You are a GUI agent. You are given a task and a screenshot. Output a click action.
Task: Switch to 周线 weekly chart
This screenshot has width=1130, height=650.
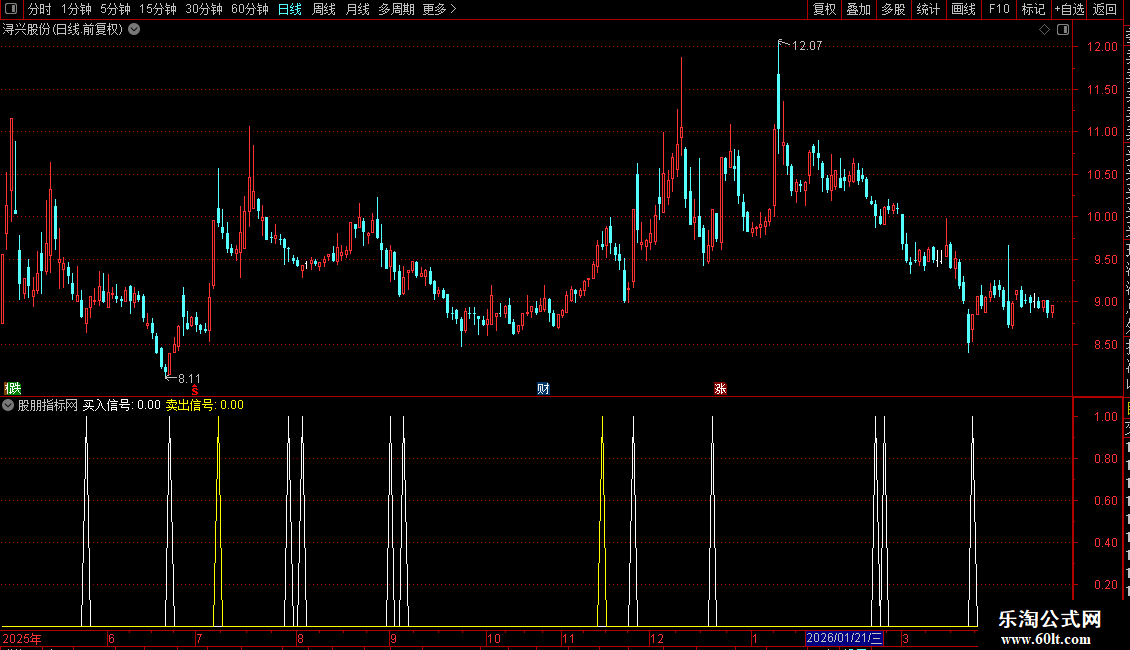(324, 9)
